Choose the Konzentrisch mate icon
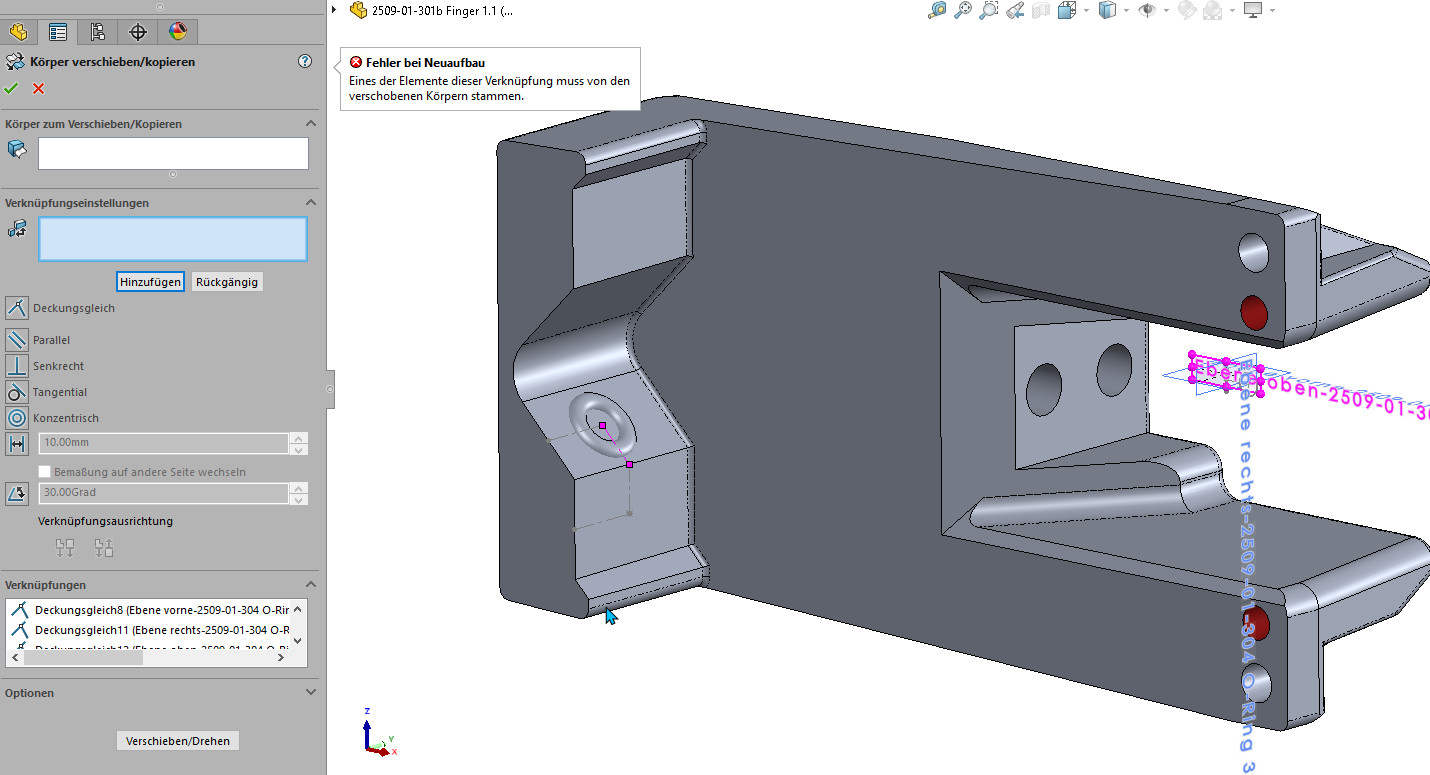This screenshot has width=1430, height=775. [x=17, y=418]
